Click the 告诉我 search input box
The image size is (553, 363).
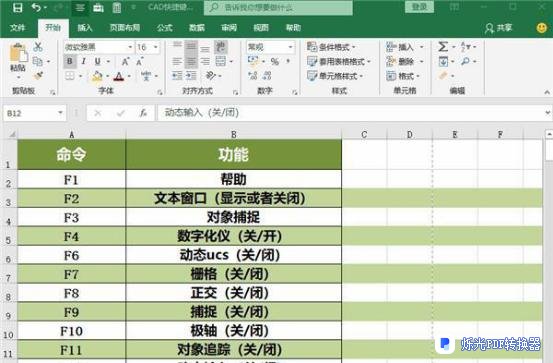(x=278, y=7)
